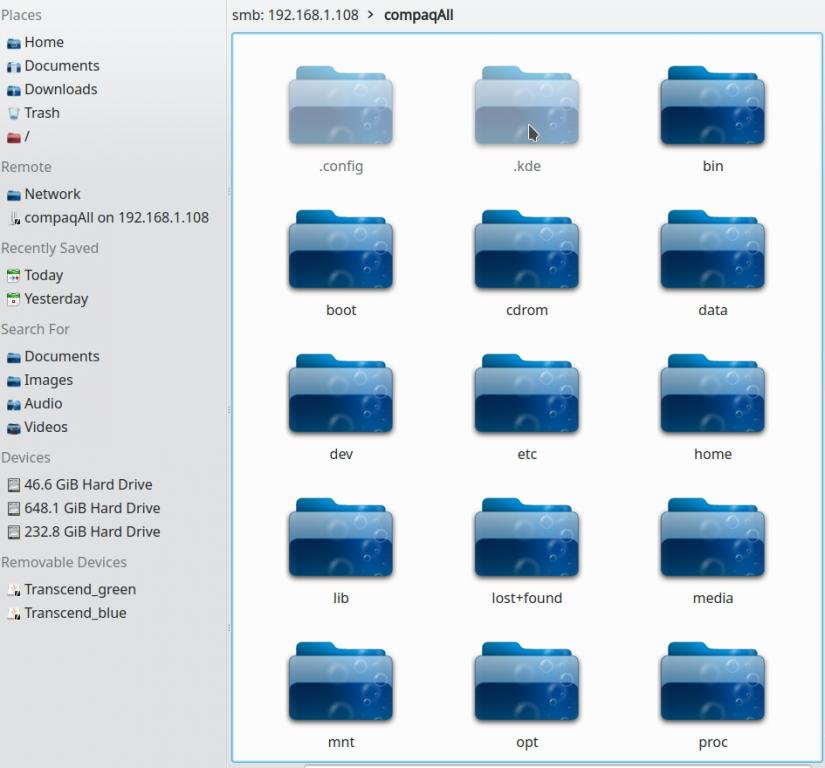Open Downloads in Places panel
Viewport: 825px width, 768px height.
(60, 89)
